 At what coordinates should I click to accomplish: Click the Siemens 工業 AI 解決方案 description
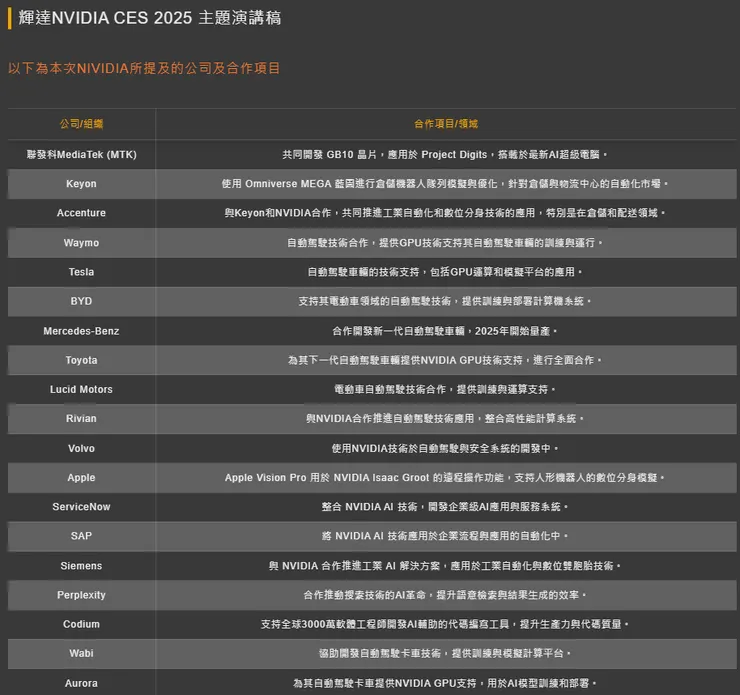coord(445,566)
